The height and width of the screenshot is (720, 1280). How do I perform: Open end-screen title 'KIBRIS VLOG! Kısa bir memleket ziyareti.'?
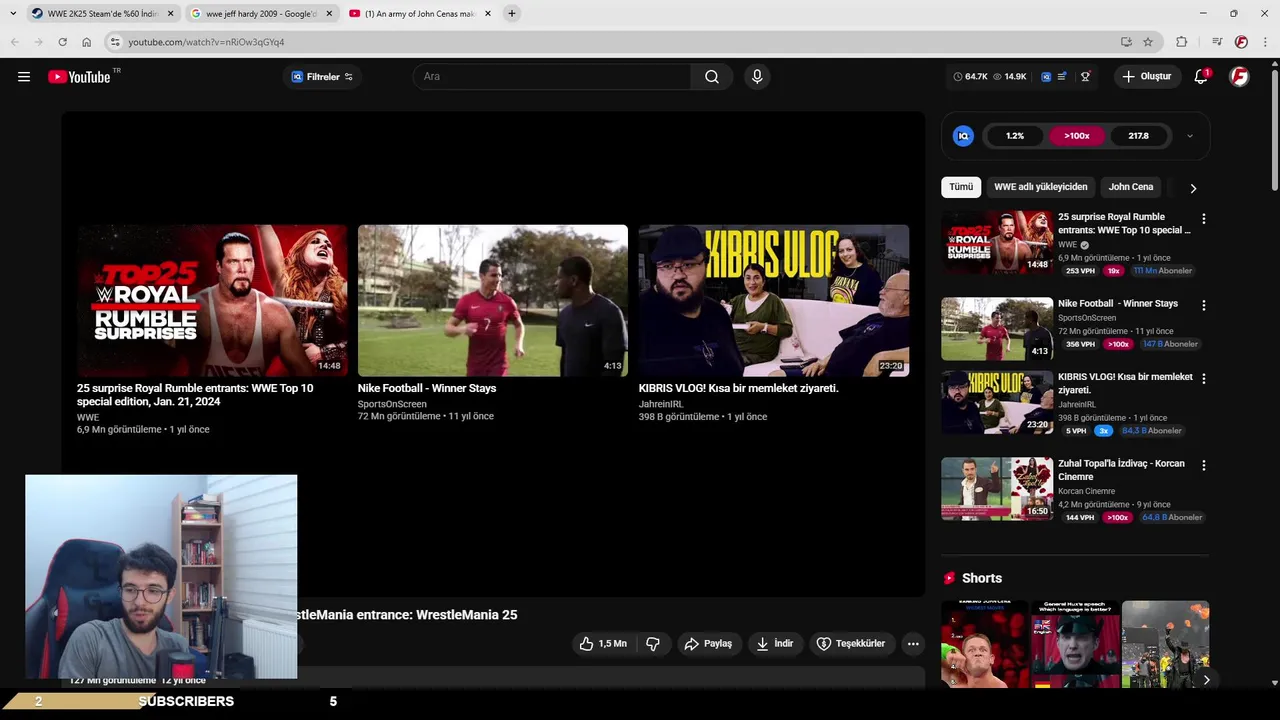pos(739,388)
